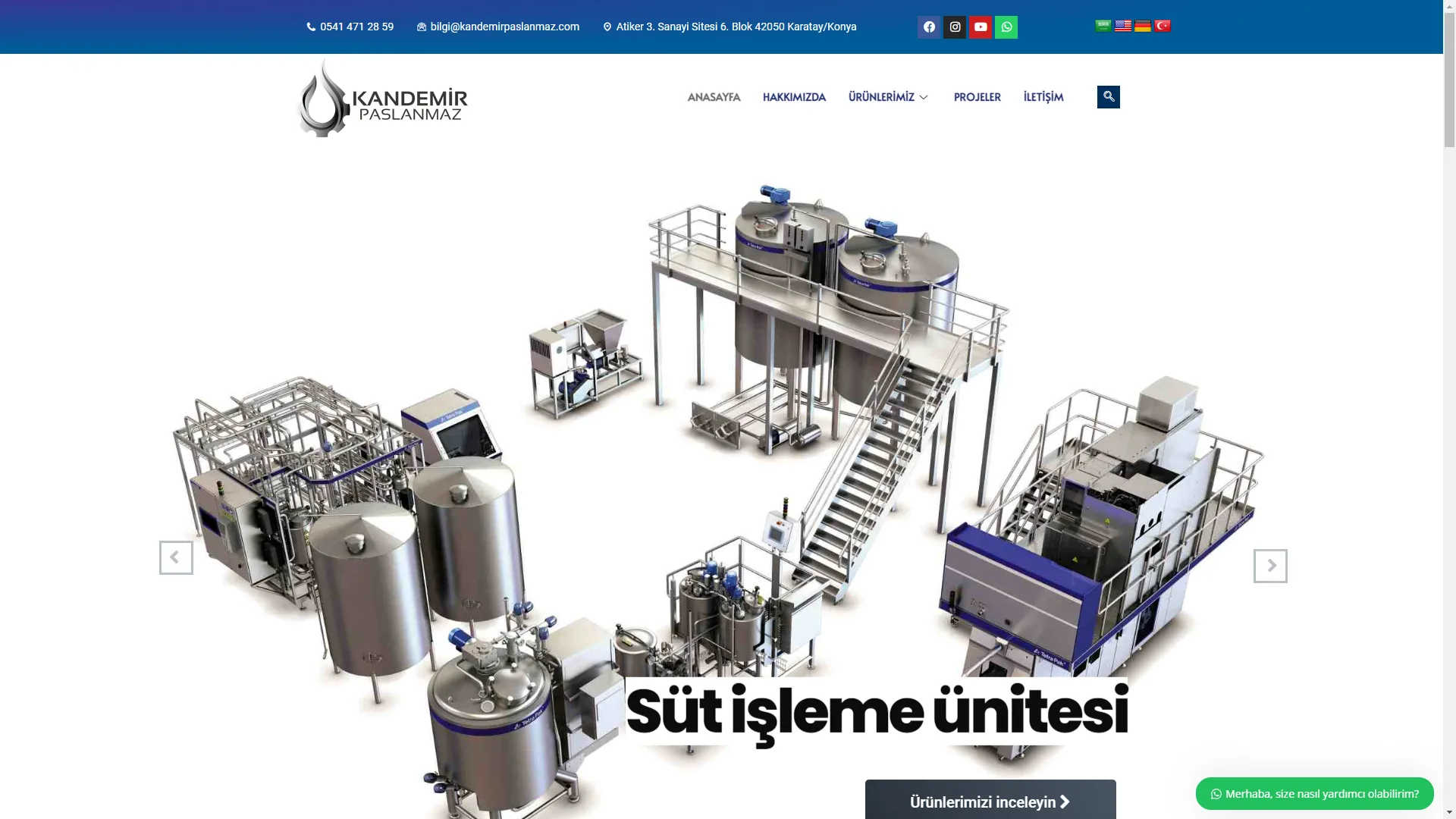Image resolution: width=1456 pixels, height=819 pixels.
Task: Select the US English flag
Action: click(1123, 26)
